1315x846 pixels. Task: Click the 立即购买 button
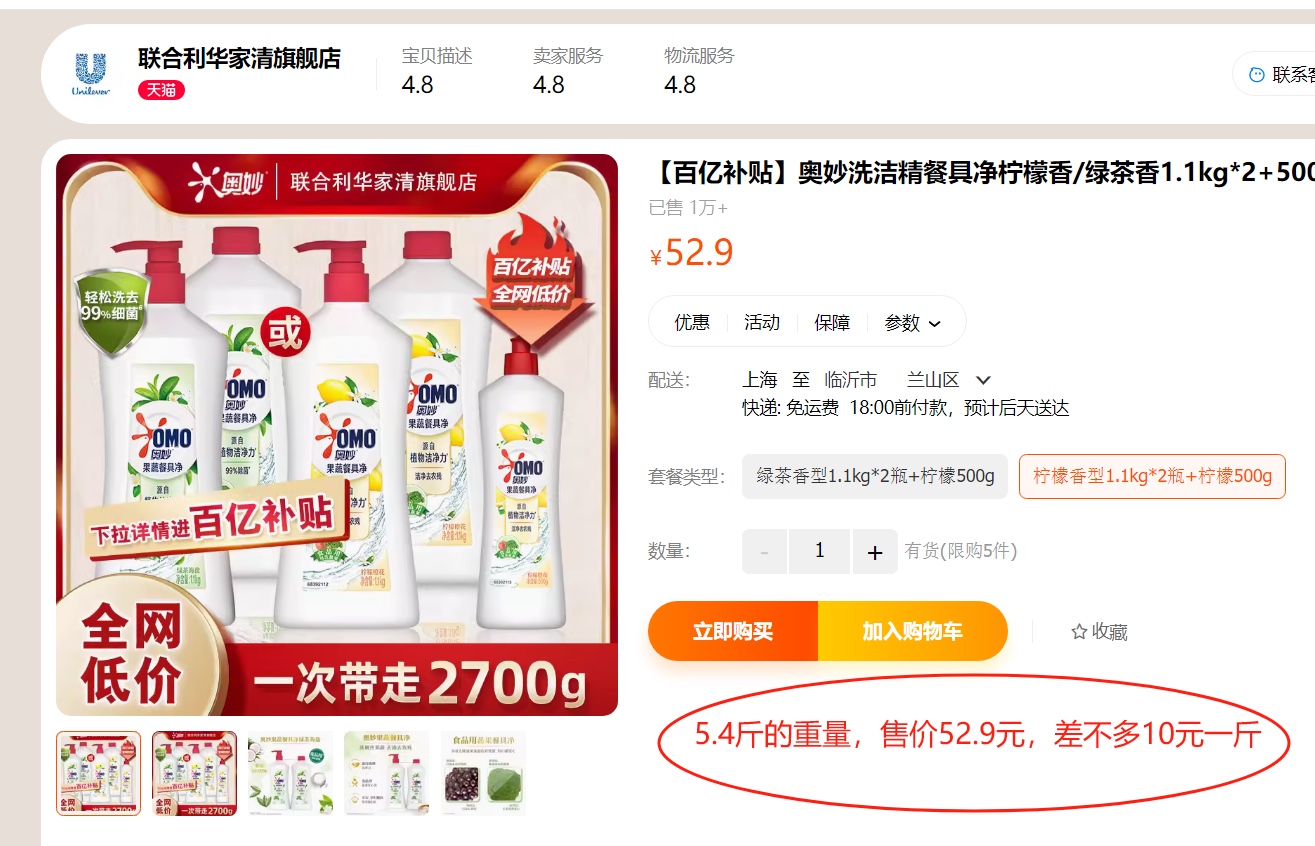point(733,631)
